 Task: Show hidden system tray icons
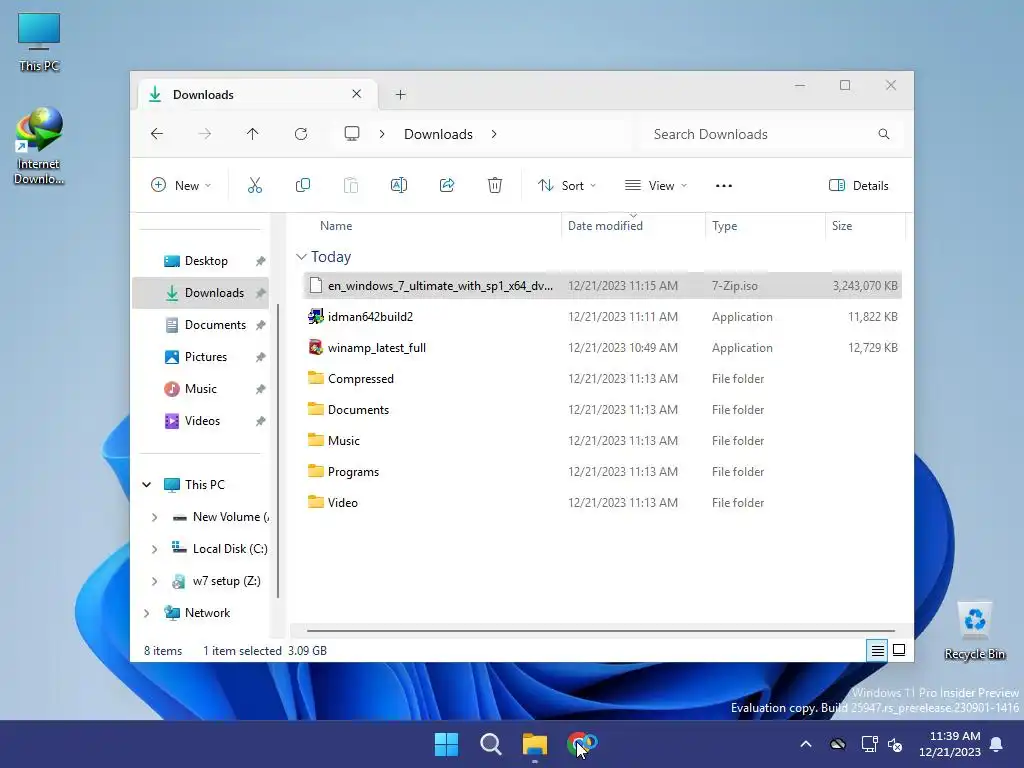(806, 744)
